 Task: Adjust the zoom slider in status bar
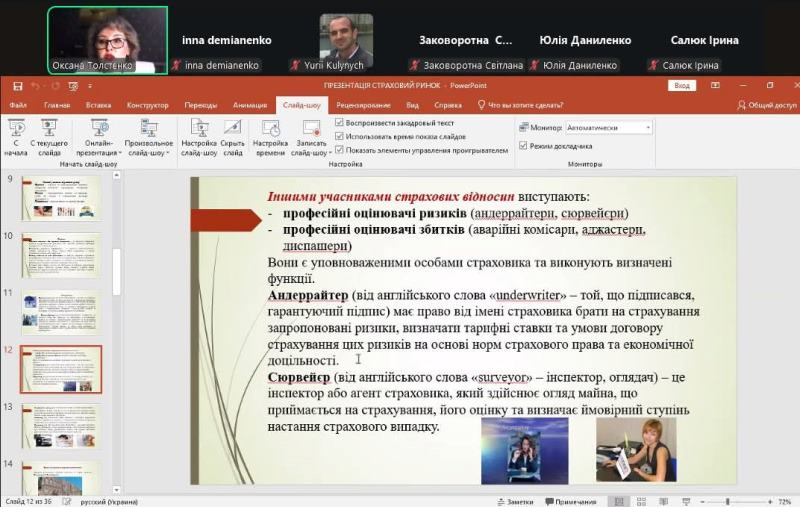coord(728,502)
